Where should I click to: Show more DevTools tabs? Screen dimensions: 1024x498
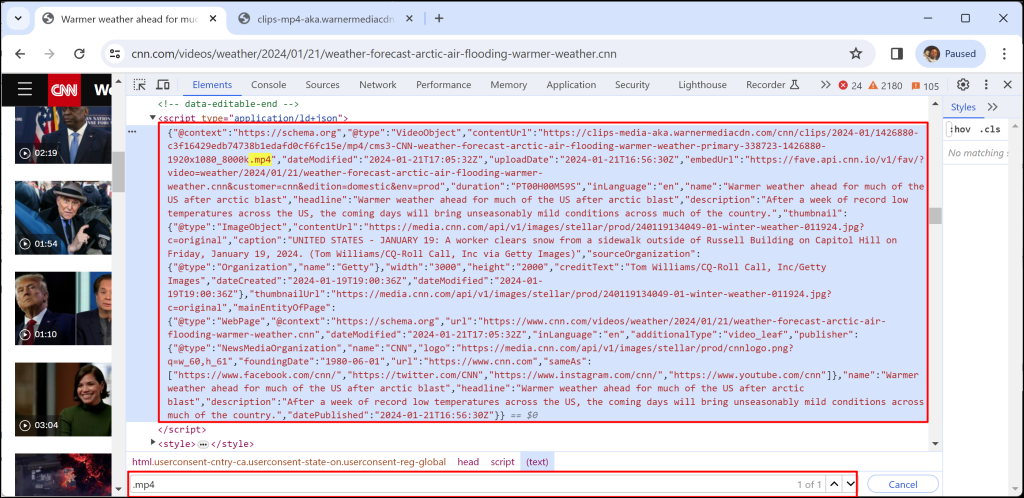(825, 85)
